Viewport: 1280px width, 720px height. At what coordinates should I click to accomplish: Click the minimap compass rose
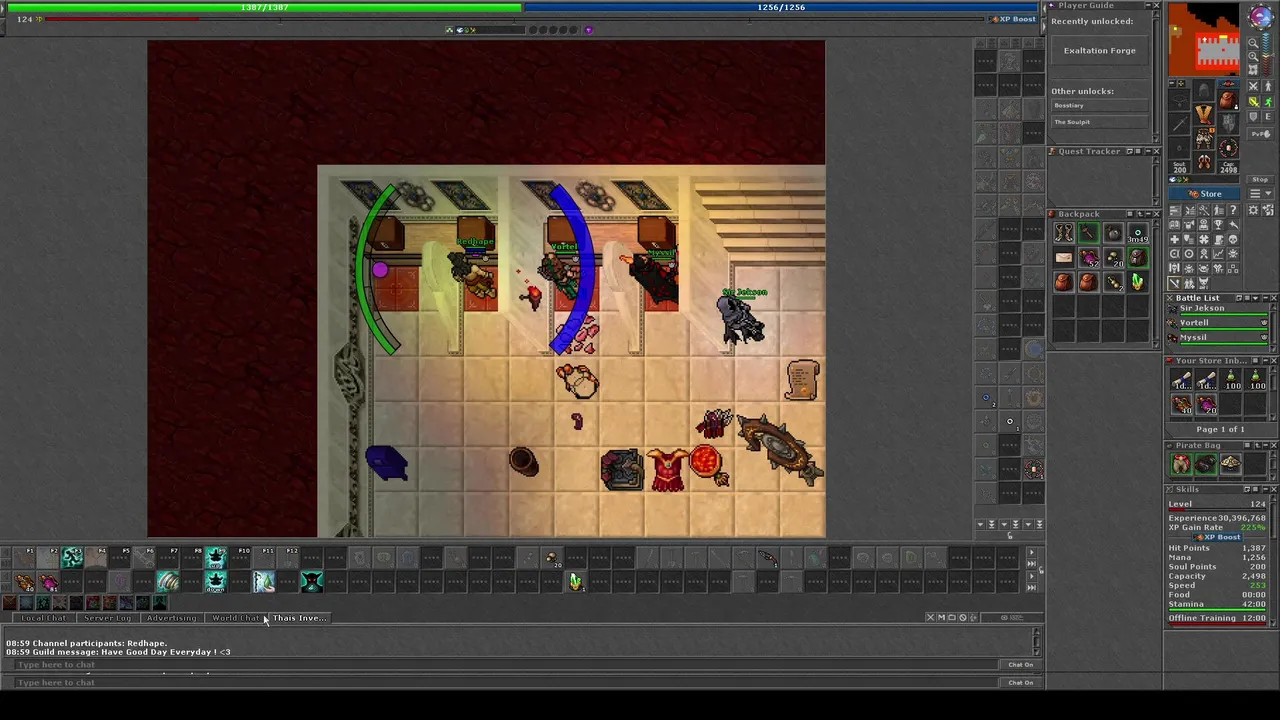[1261, 16]
